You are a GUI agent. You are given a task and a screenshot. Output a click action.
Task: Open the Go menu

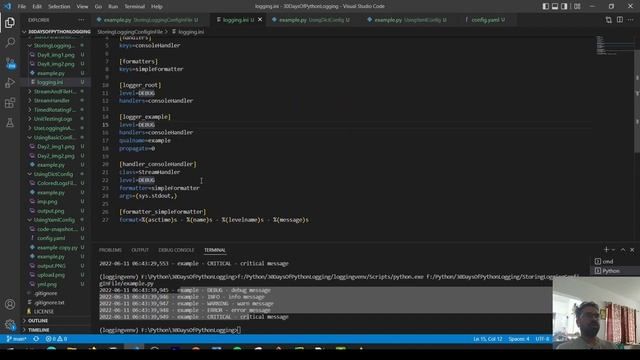pyautogui.click(x=98, y=7)
